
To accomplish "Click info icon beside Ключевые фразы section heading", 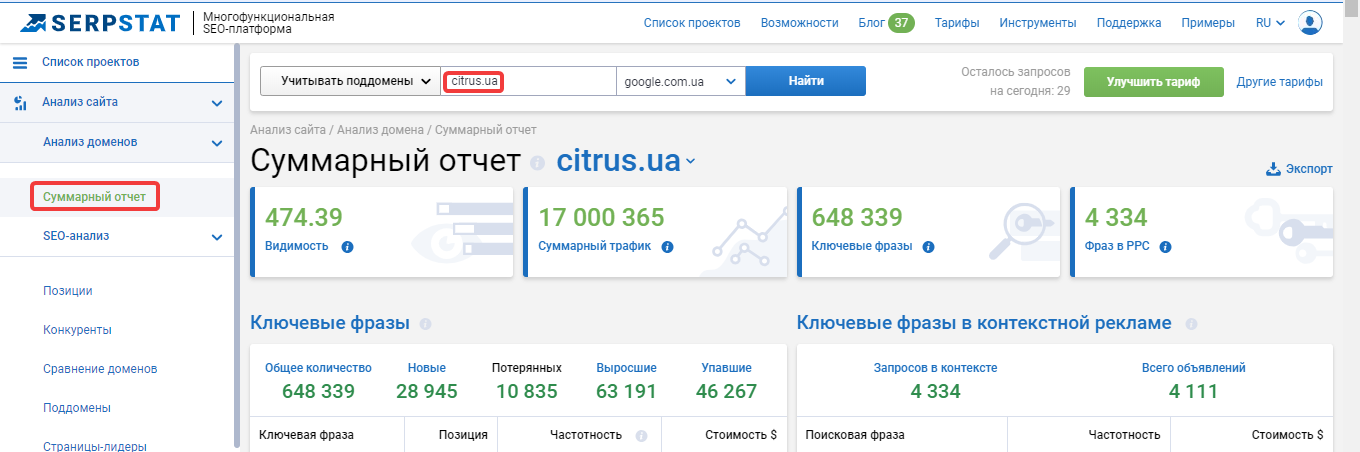I will (x=425, y=324).
